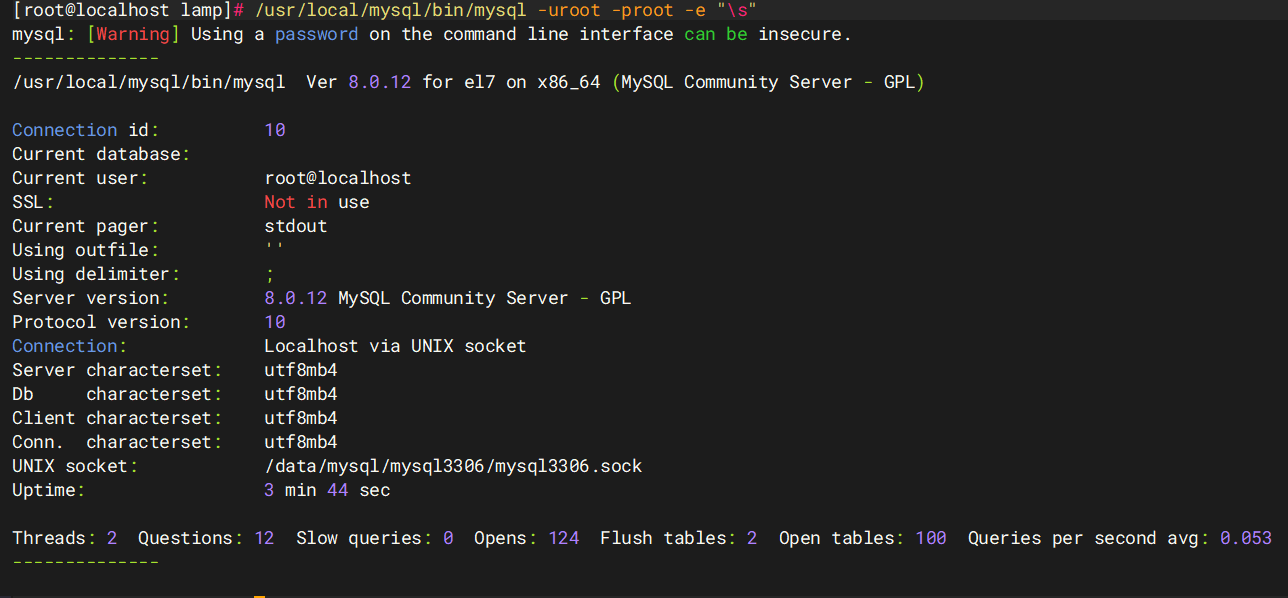Image resolution: width=1288 pixels, height=598 pixels.
Task: Click the "root@localhost" value
Action: 338,178
